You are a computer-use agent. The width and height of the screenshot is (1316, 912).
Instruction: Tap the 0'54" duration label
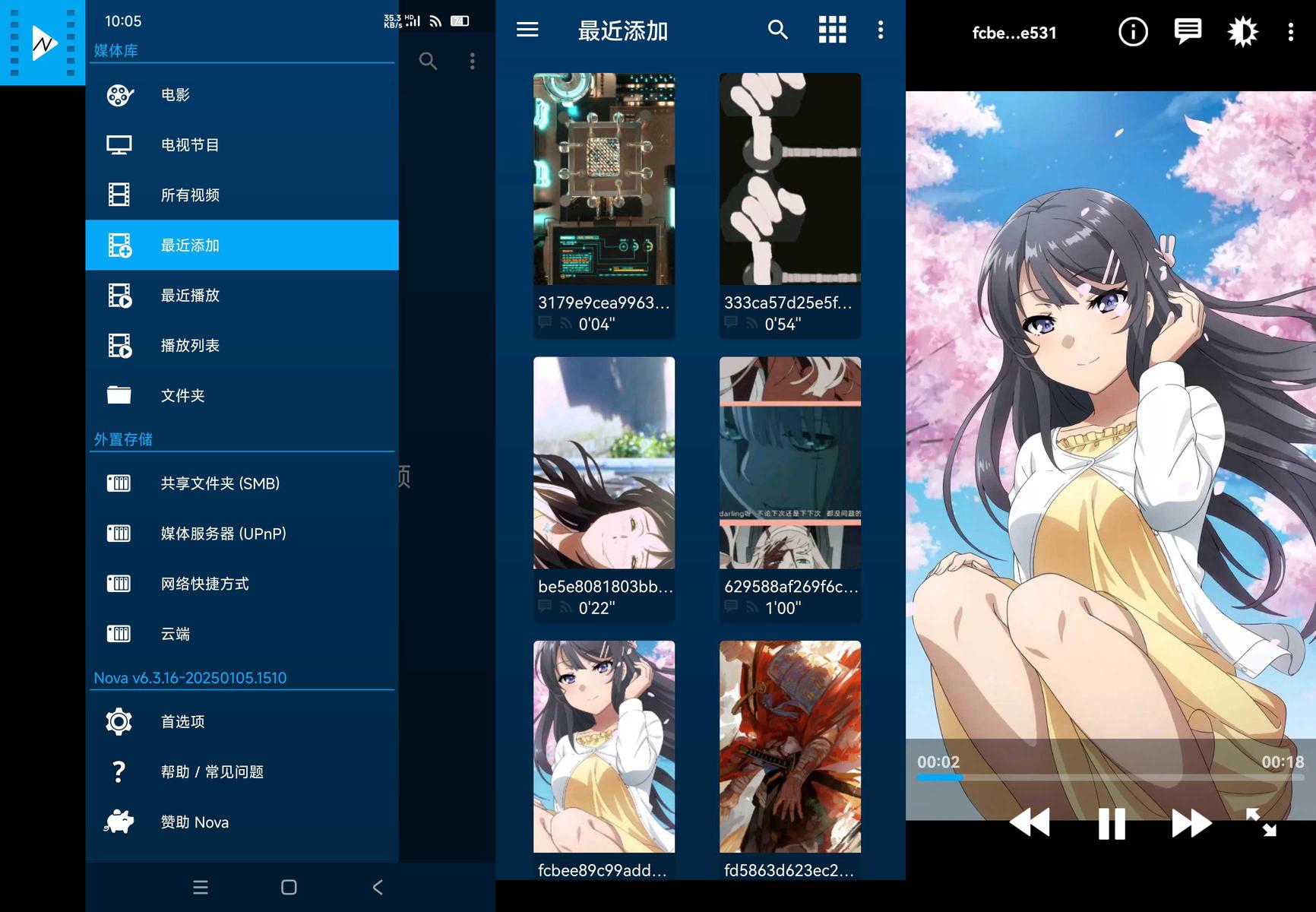[783, 325]
